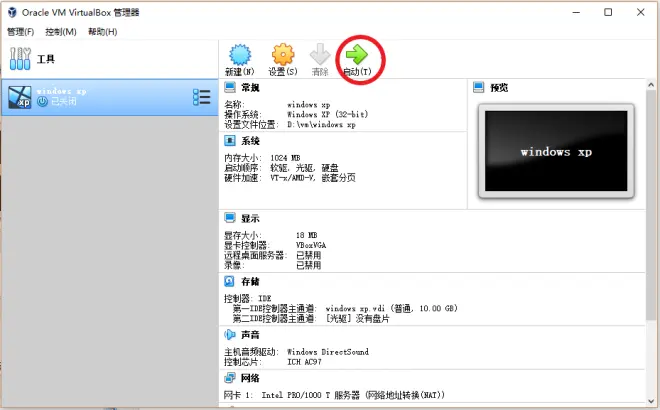Click the General (常规) section icon
Viewport: 660px width, 410px height.
coord(230,87)
